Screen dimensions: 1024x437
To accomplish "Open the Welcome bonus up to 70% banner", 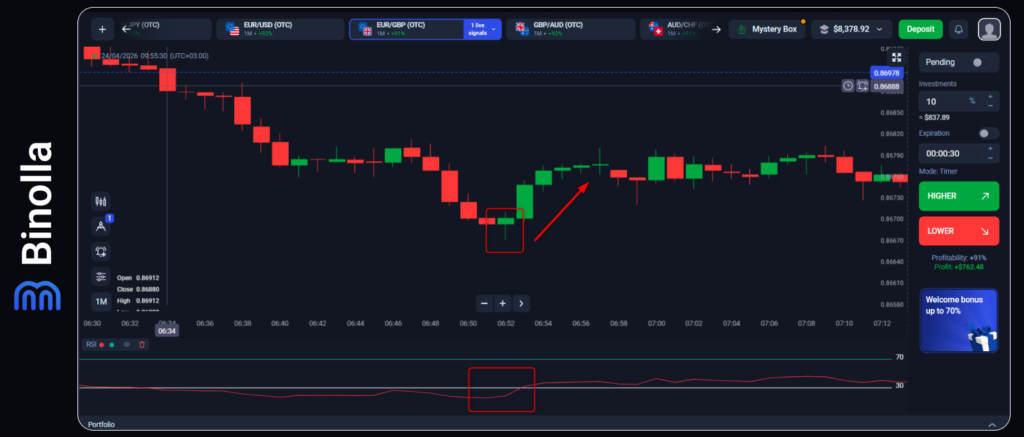I will pyautogui.click(x=959, y=320).
